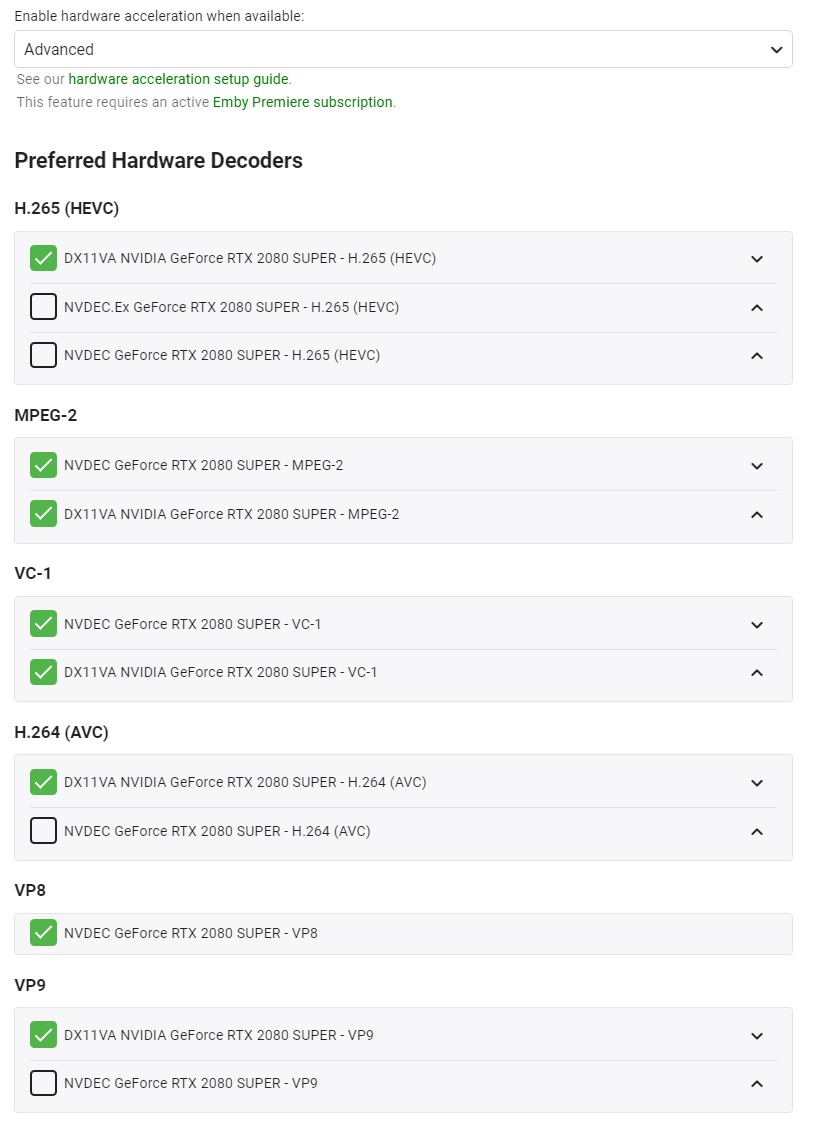The image size is (813, 1128).
Task: Uncheck NVDEC MPEG-2 decoder checkbox
Action: [43, 465]
